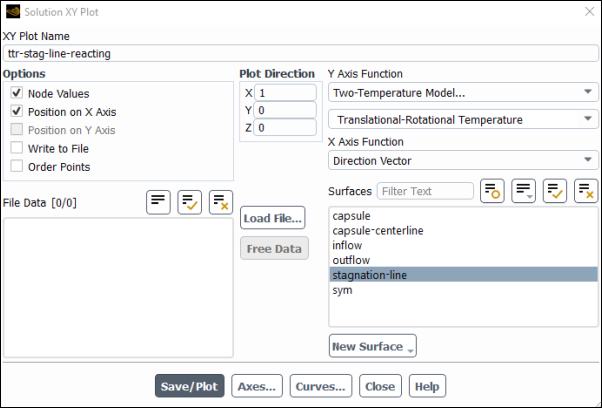Click the Fluent logo in title bar
The image size is (602, 408).
(x=11, y=11)
